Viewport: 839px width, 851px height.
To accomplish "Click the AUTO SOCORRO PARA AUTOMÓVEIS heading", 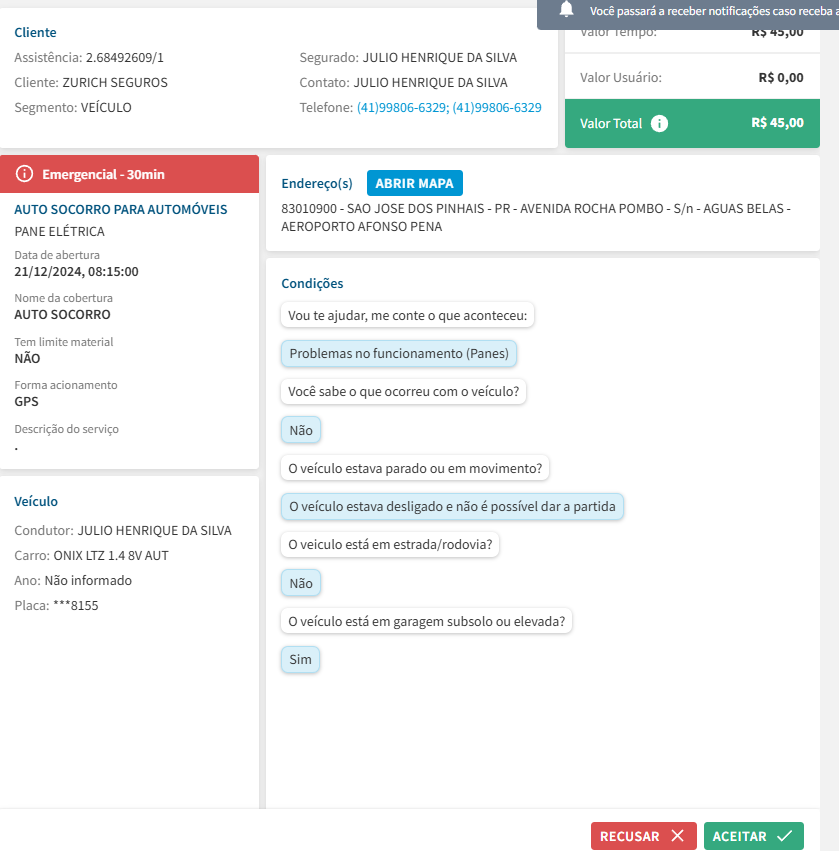I will (120, 209).
